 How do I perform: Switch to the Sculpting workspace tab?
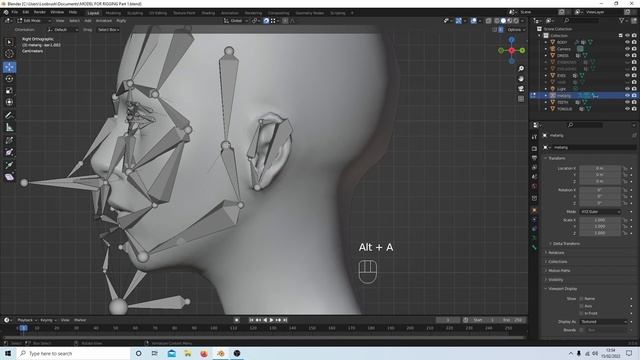pyautogui.click(x=135, y=13)
